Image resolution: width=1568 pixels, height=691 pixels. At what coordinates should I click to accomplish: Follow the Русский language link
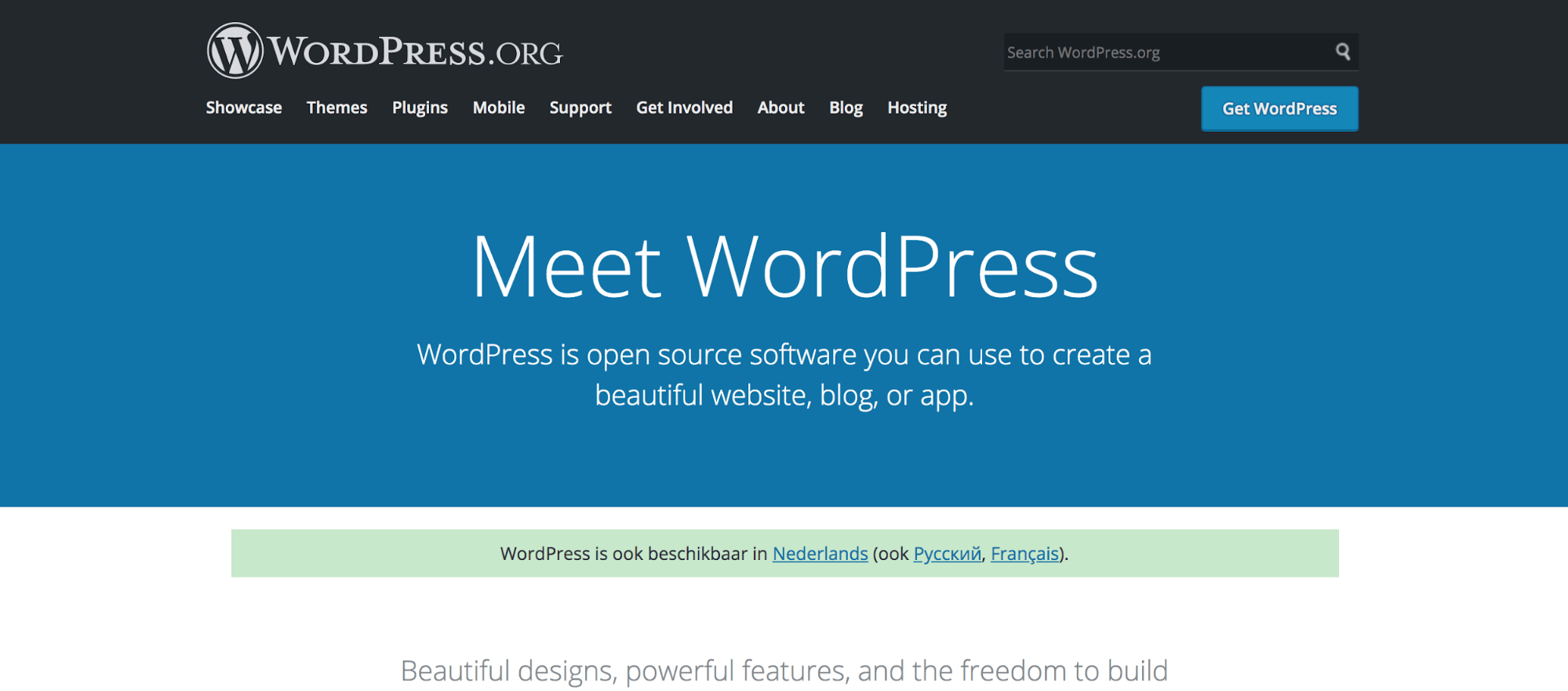pos(948,554)
